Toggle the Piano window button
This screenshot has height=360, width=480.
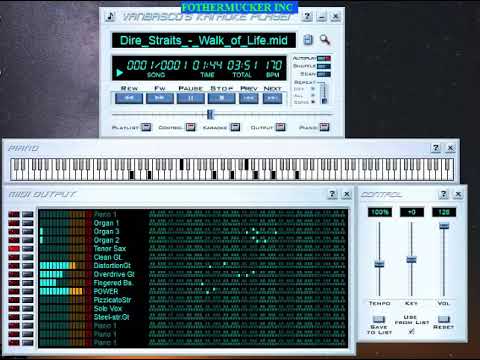coord(324,127)
